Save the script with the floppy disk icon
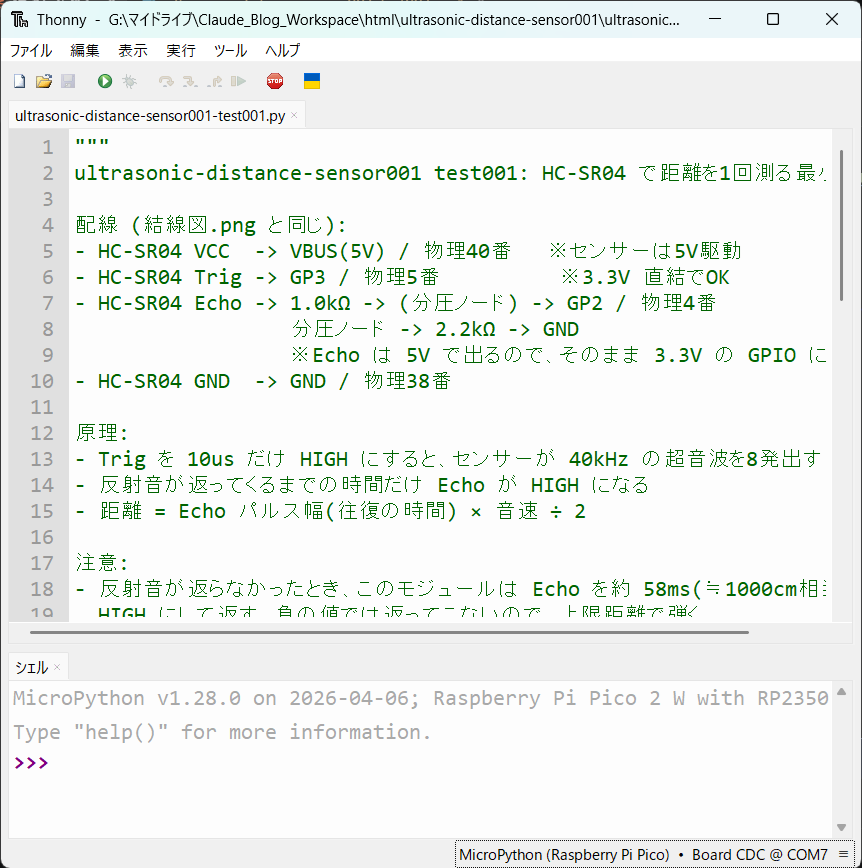The height and width of the screenshot is (868, 862). [68, 81]
